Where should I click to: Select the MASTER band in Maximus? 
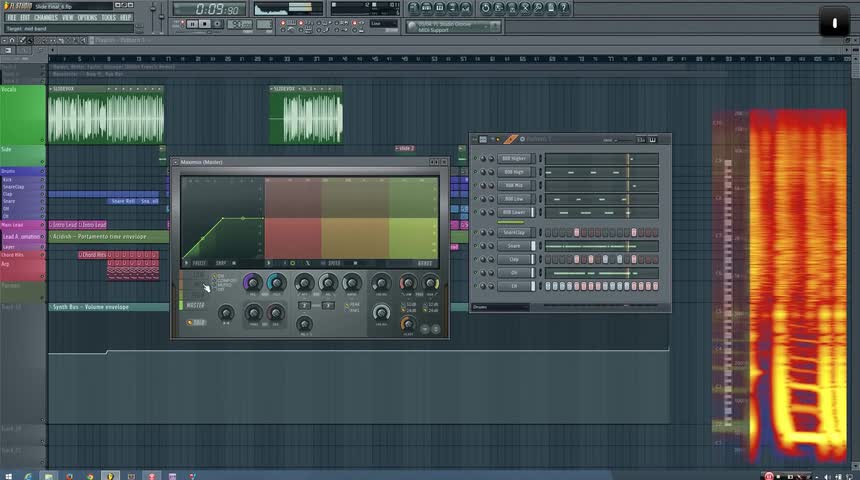[x=196, y=306]
